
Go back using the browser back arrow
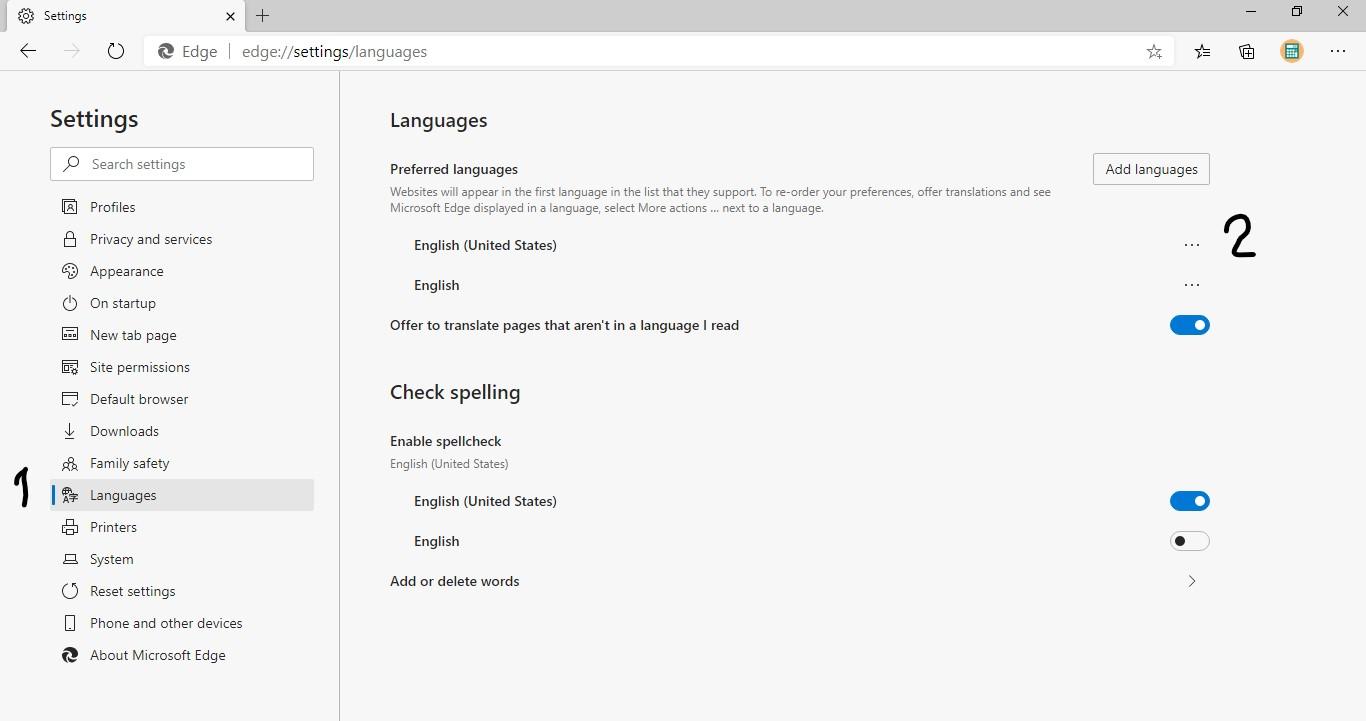coord(28,51)
